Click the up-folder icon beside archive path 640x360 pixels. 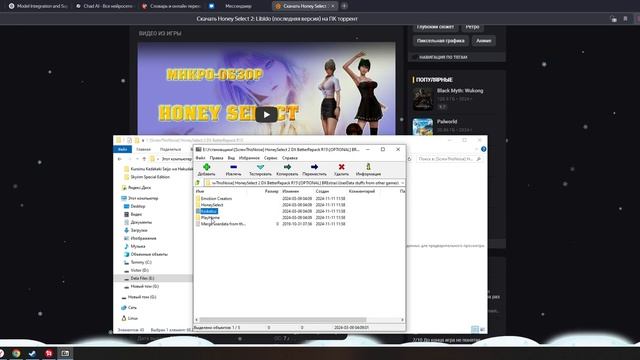[x=198, y=183]
